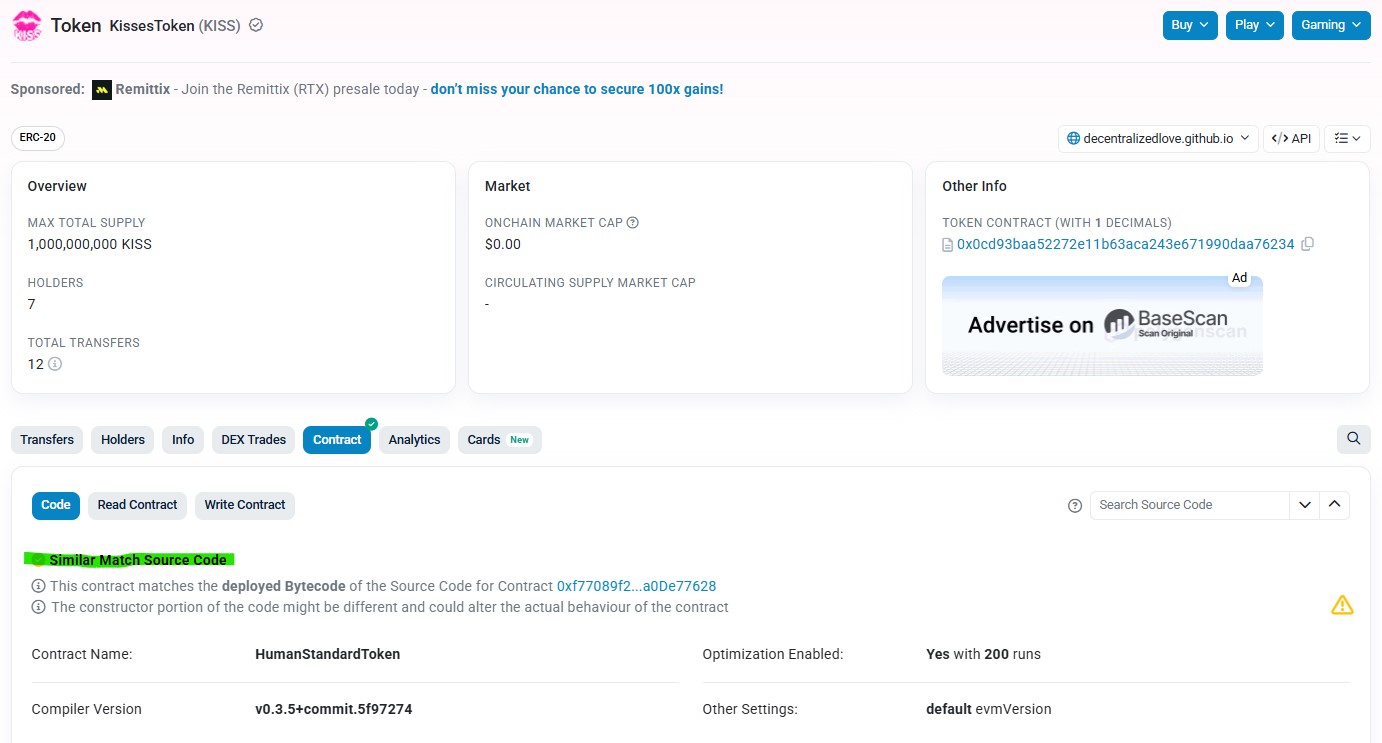Click the help icon beside Search Source Code
The height and width of the screenshot is (743, 1382).
click(x=1075, y=506)
